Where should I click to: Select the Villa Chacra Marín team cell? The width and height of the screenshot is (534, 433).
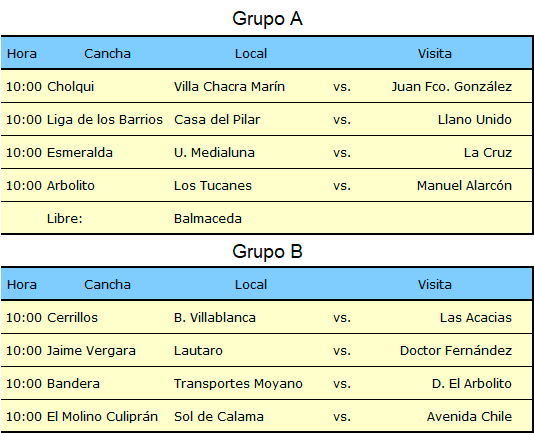coord(229,87)
